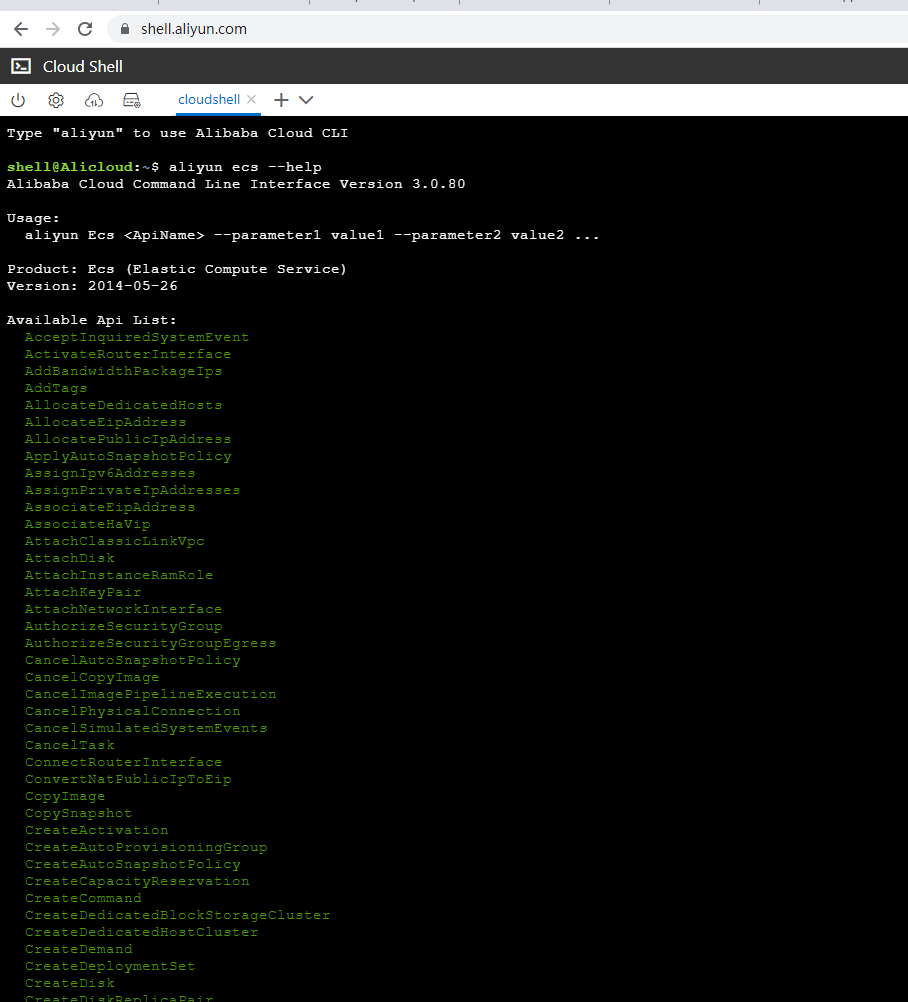This screenshot has height=1002, width=908.
Task: Close the cloudshell tab
Action: [x=252, y=99]
